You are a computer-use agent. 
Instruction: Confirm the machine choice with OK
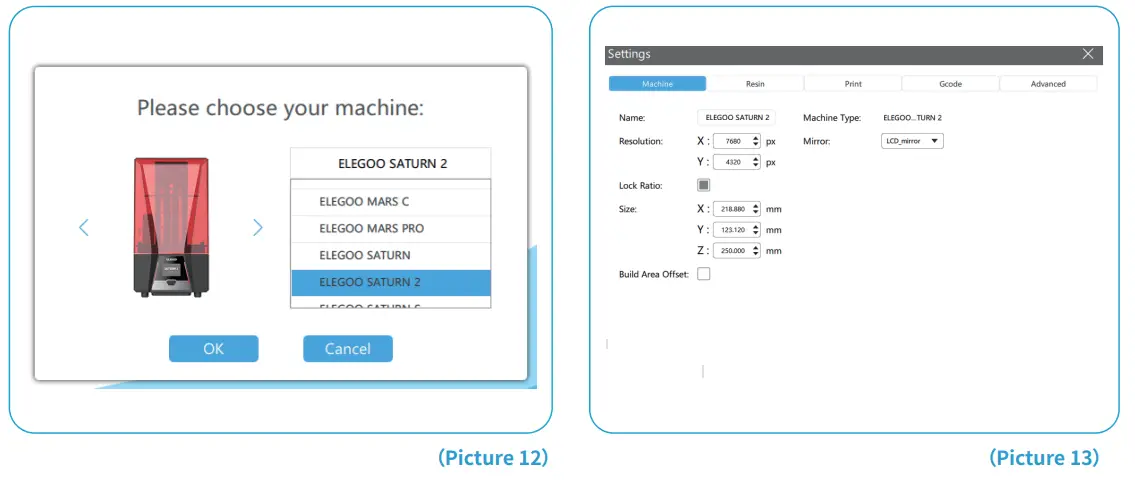click(x=214, y=349)
